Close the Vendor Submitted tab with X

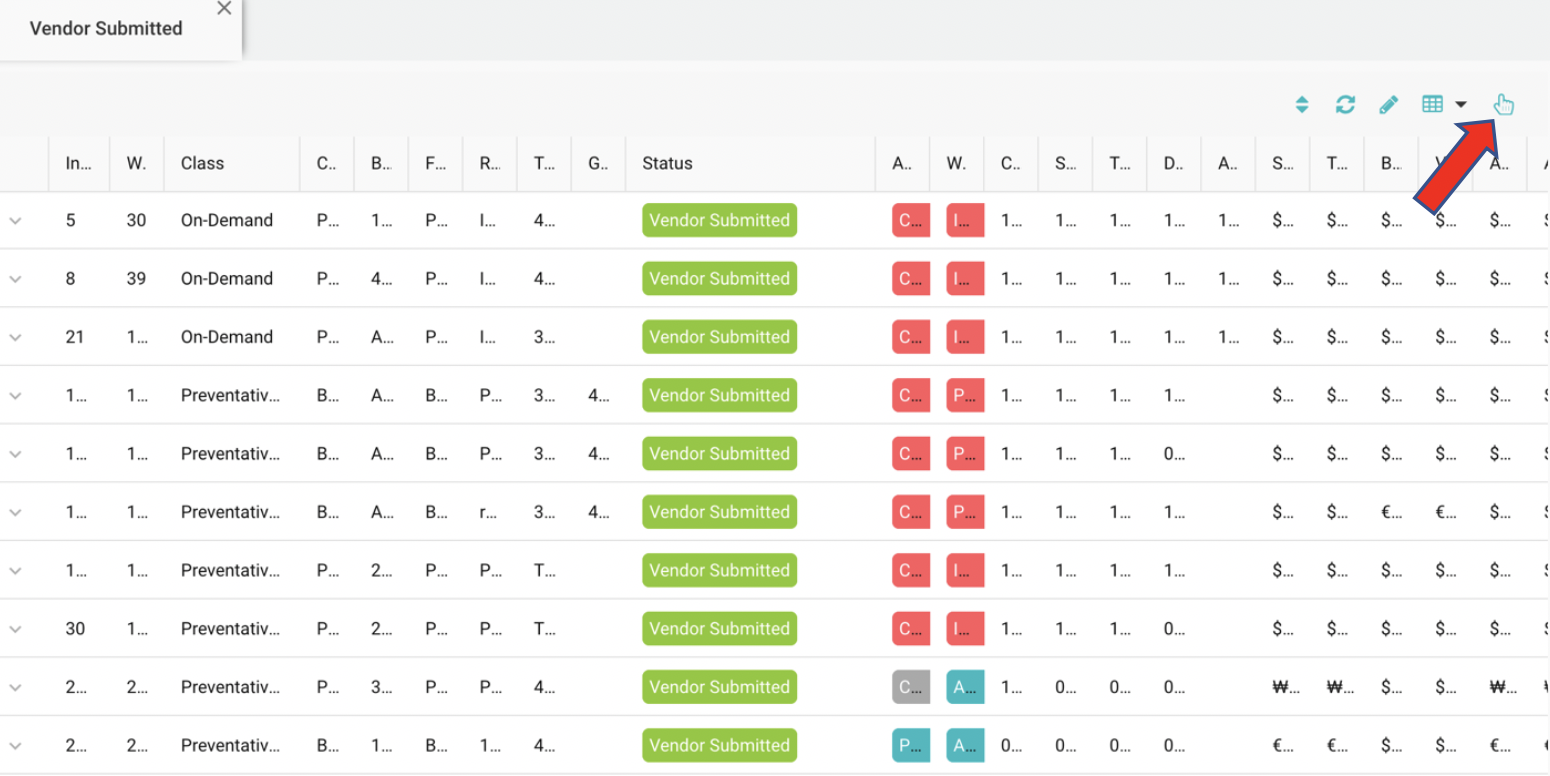coord(224,9)
